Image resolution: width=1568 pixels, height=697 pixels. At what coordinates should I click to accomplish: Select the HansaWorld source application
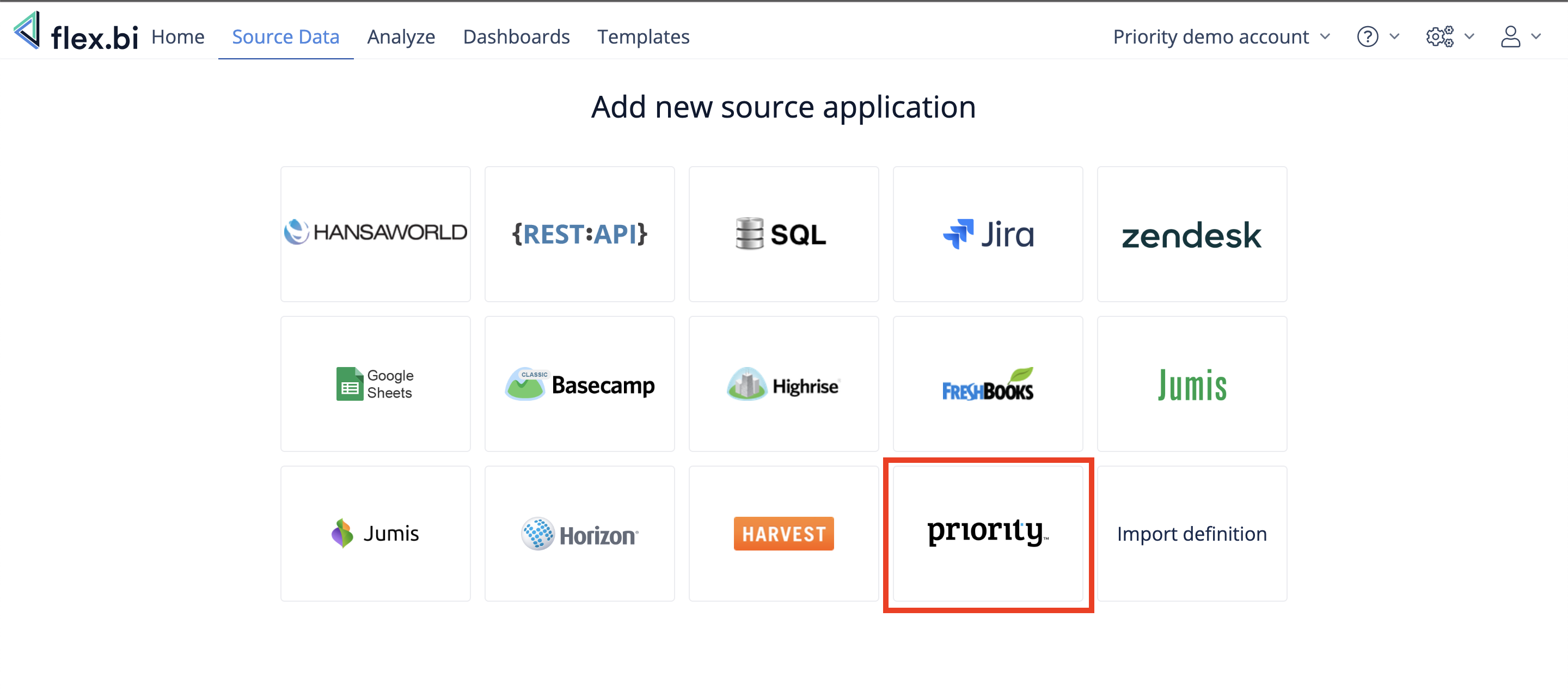pos(375,233)
